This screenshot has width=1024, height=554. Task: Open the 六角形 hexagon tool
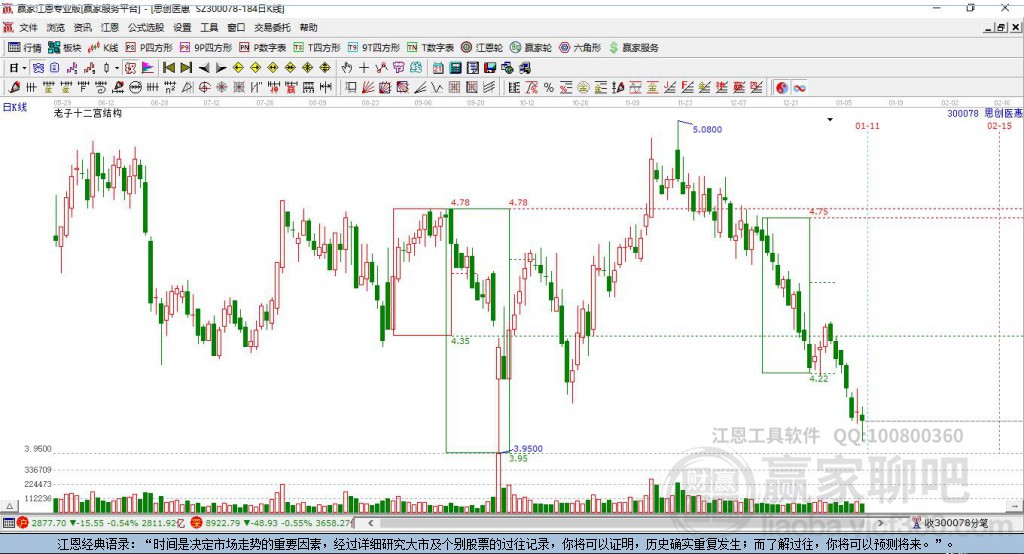point(580,48)
